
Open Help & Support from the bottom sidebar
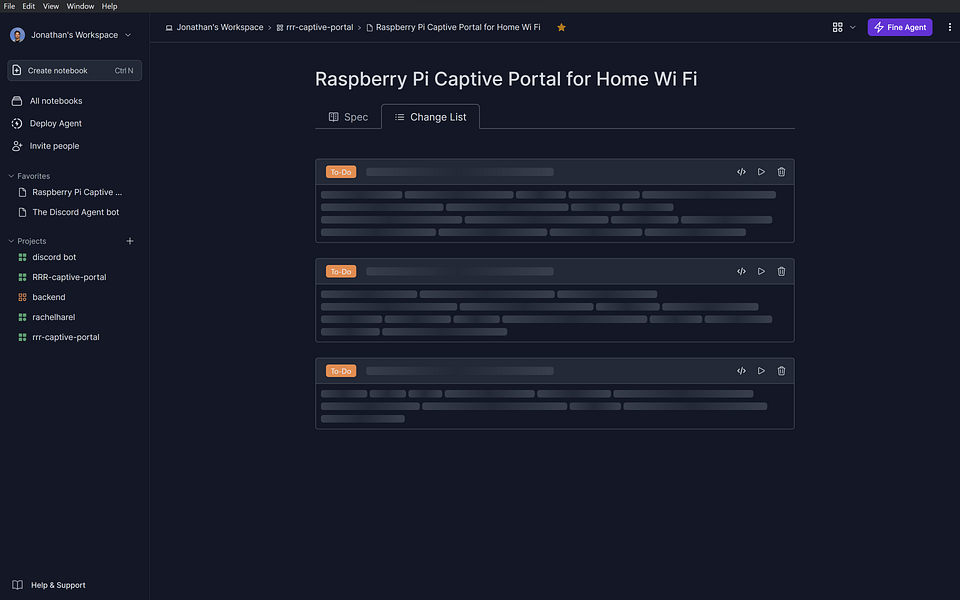[56, 584]
